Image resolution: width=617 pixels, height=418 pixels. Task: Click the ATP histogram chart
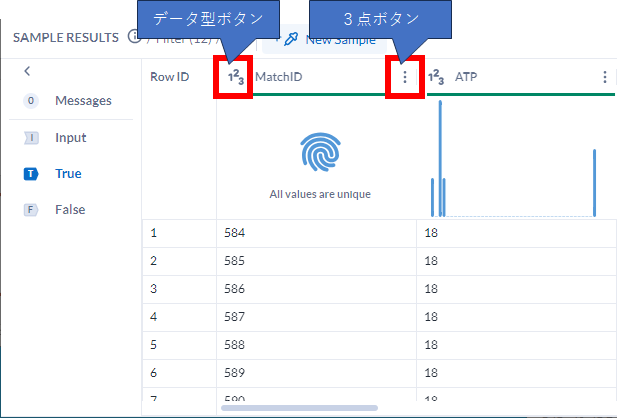pos(515,160)
